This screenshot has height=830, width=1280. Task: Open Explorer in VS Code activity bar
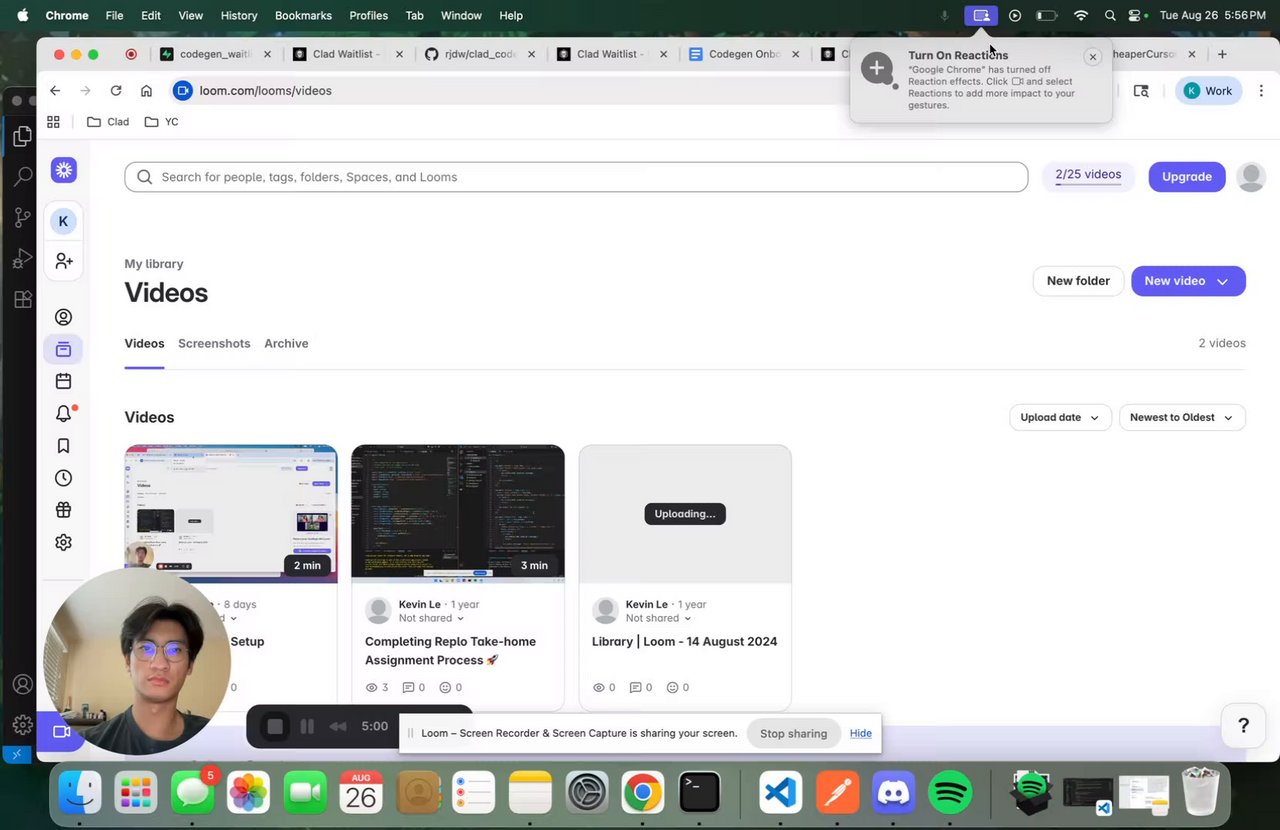point(22,136)
